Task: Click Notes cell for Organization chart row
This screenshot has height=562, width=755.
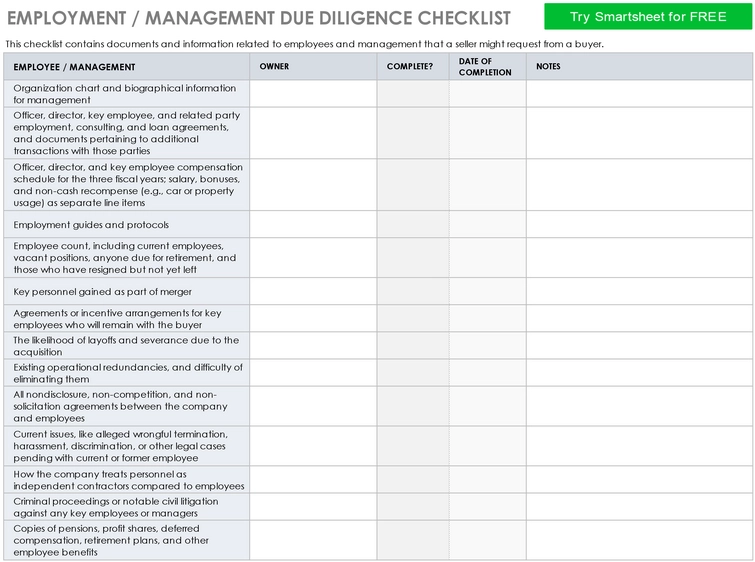Action: point(639,94)
